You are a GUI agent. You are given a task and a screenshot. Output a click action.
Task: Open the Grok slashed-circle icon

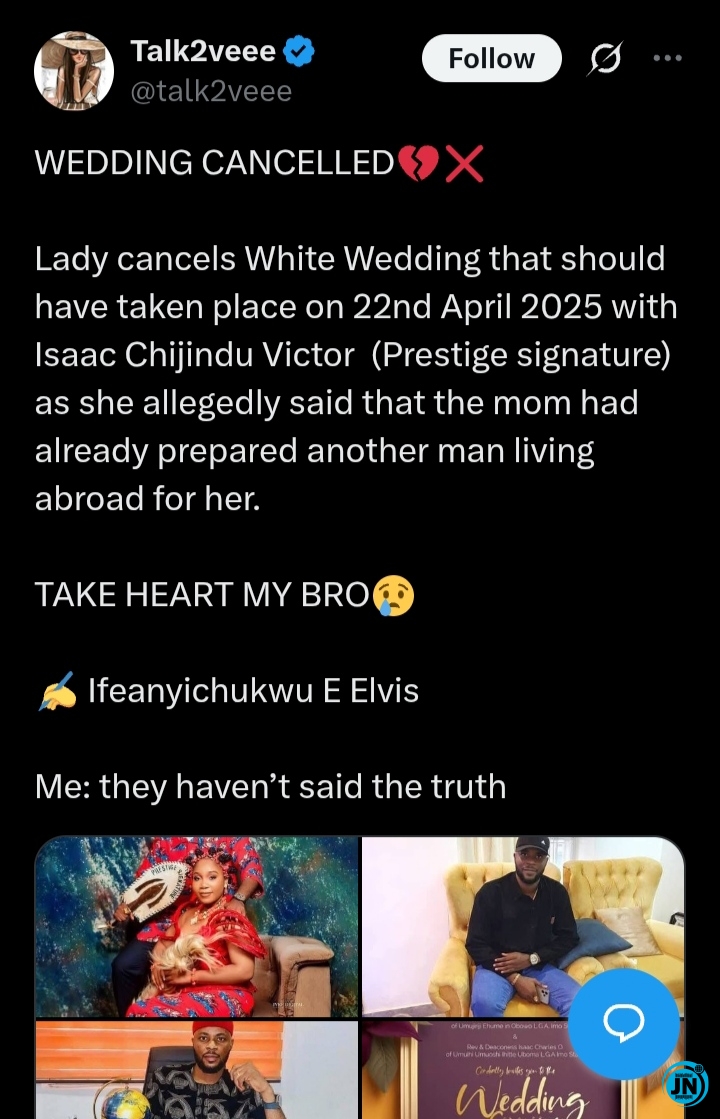605,58
